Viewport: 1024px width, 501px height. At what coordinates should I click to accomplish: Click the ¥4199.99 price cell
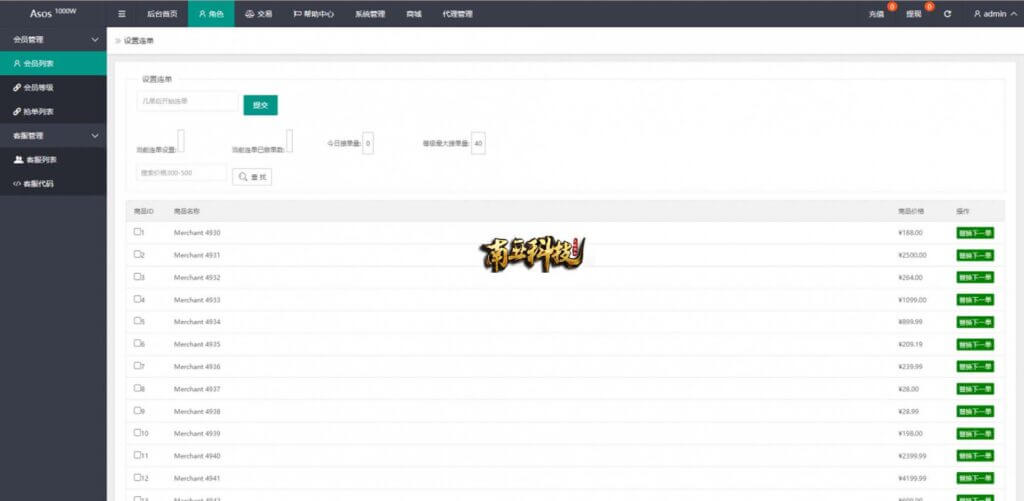[x=912, y=478]
